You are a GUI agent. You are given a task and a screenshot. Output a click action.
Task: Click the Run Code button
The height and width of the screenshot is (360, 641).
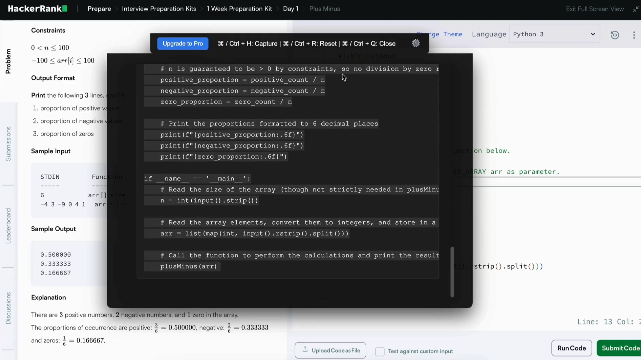(572, 348)
